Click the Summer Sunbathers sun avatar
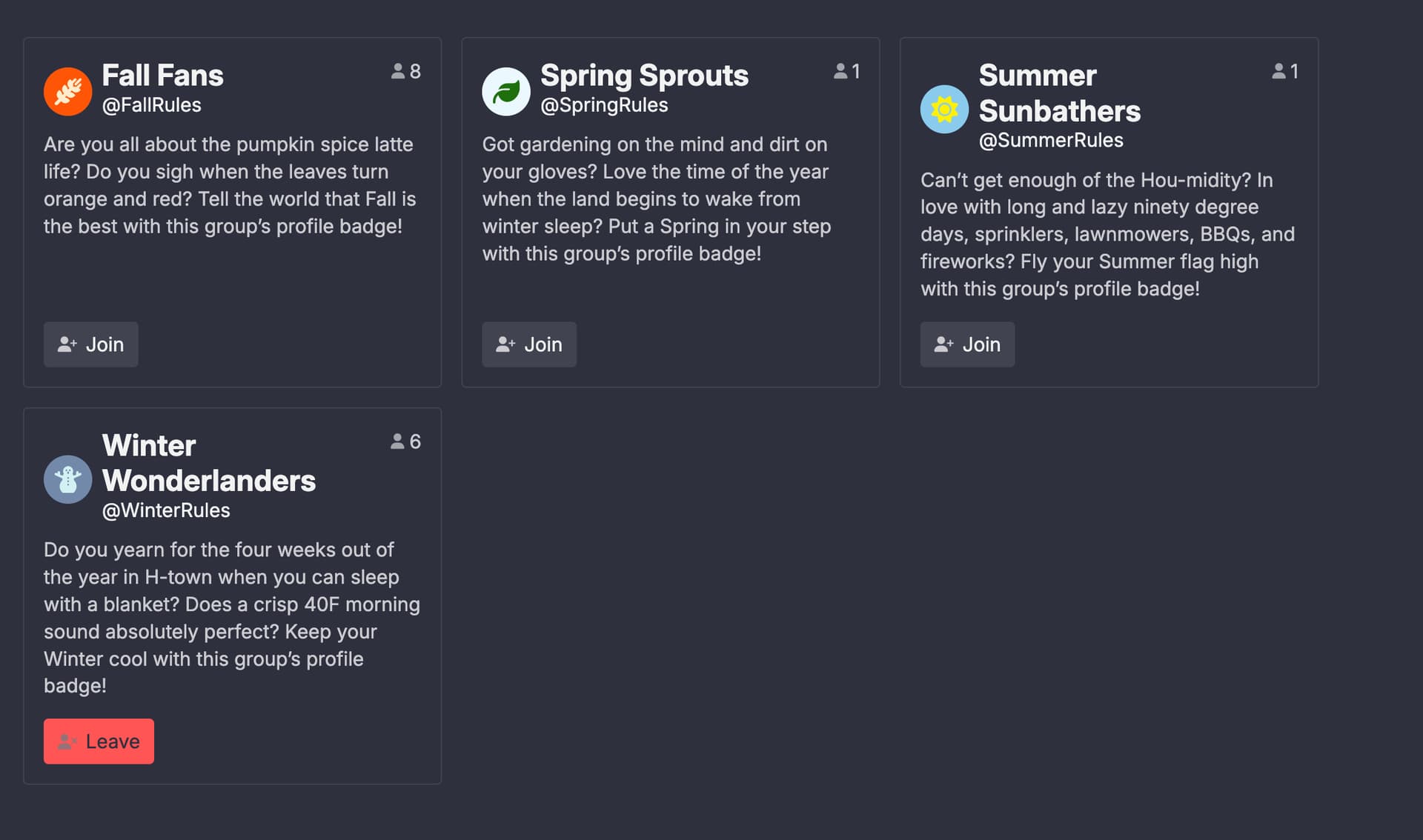The height and width of the screenshot is (840, 1423). (944, 110)
